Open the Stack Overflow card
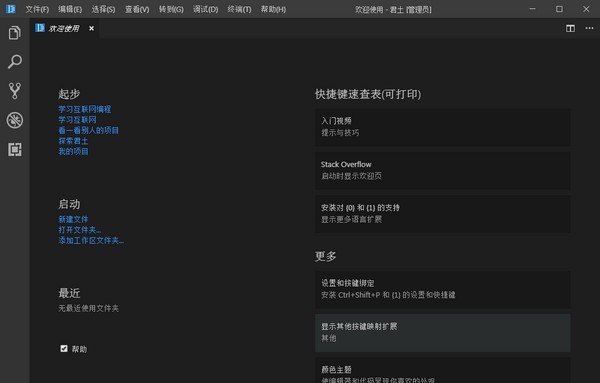 443,171
